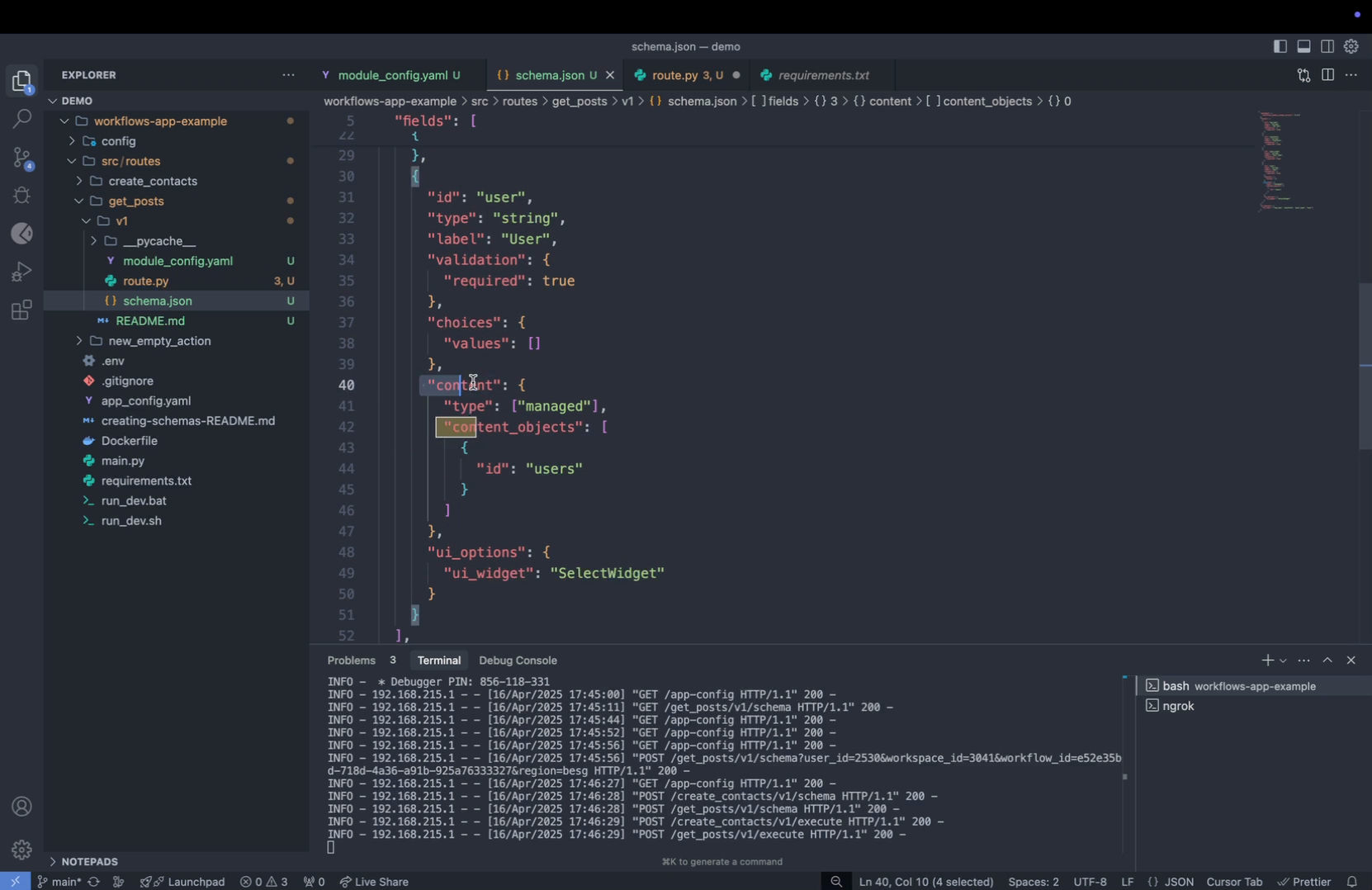This screenshot has height=890, width=1372.
Task: Expand the new_empty_action folder
Action: (x=159, y=341)
